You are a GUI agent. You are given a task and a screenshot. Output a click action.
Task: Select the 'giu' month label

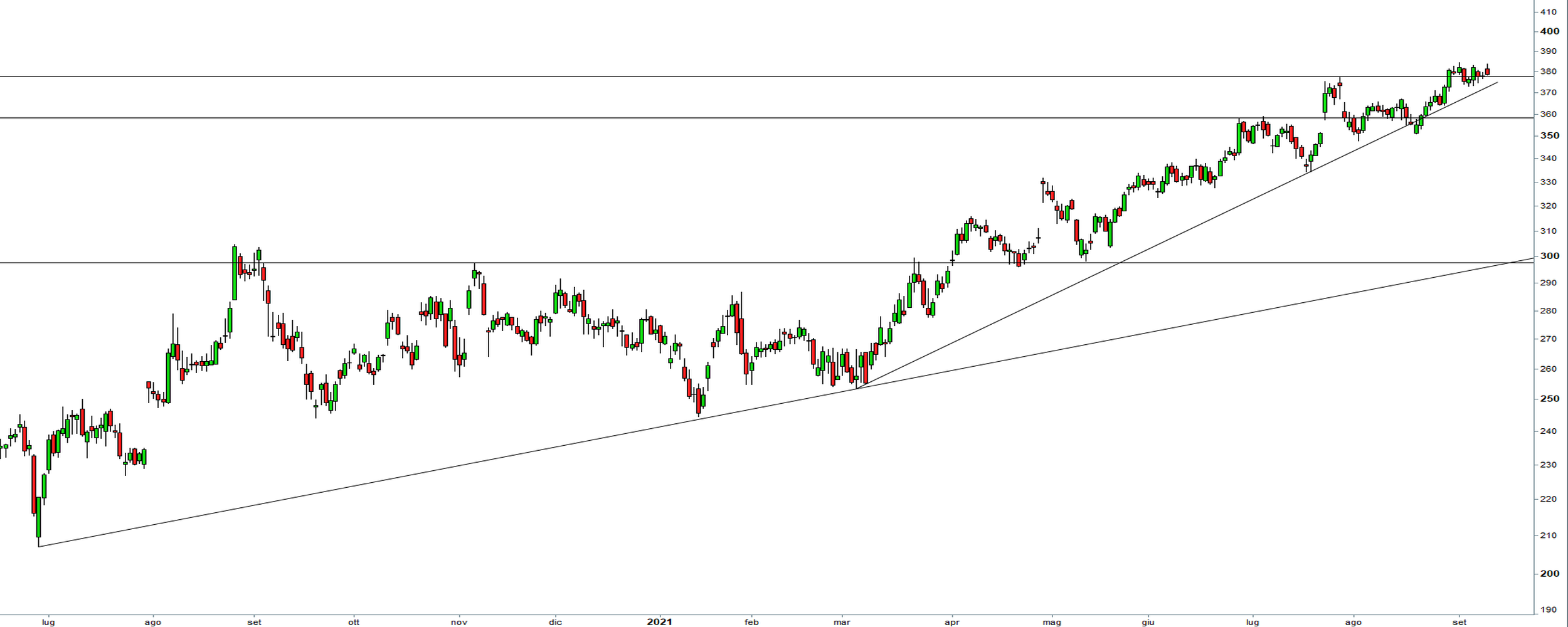(x=1148, y=622)
